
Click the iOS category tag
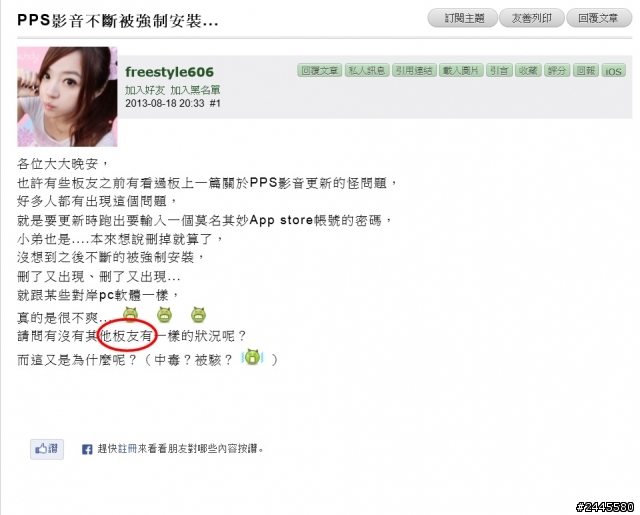[x=613, y=71]
